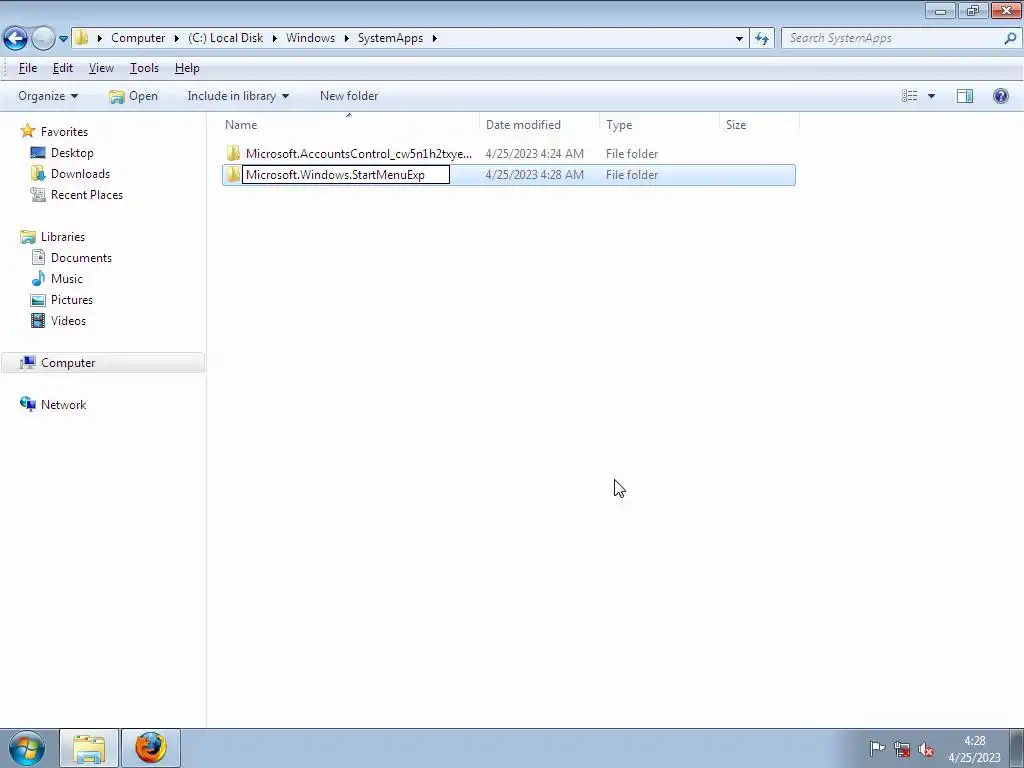Screen dimensions: 1024x768
Task: Open the address bar history dropdown
Action: tap(739, 39)
